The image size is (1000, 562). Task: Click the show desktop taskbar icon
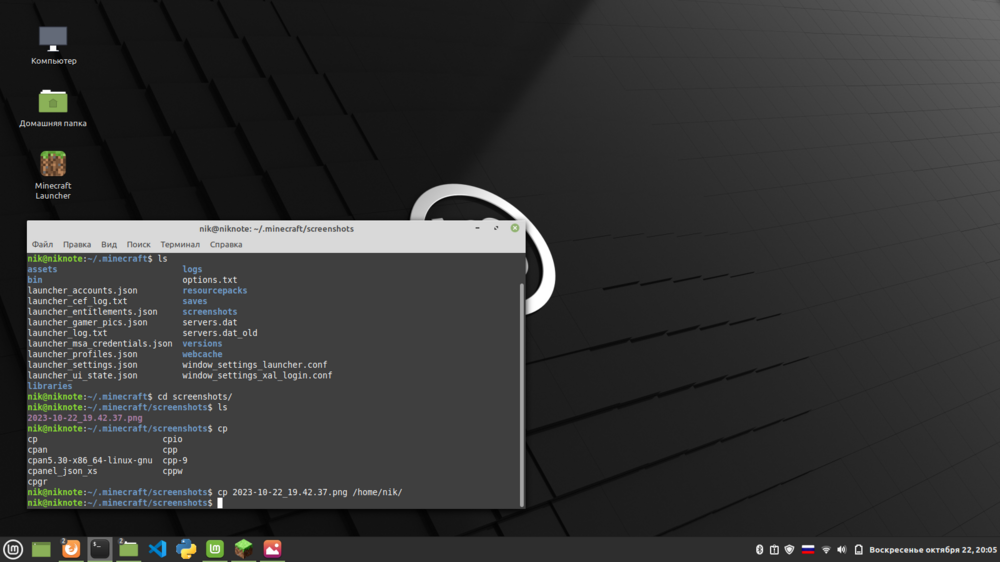click(x=41, y=549)
